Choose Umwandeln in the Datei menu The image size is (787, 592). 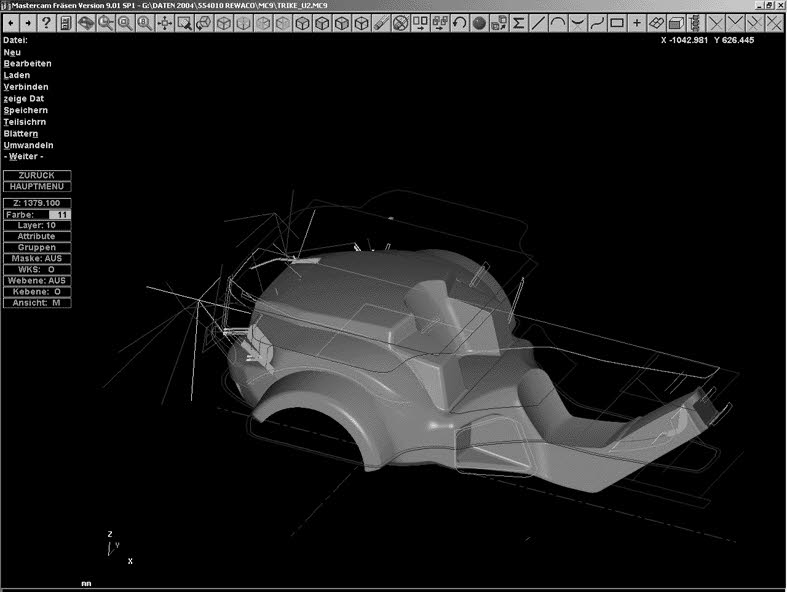point(28,145)
